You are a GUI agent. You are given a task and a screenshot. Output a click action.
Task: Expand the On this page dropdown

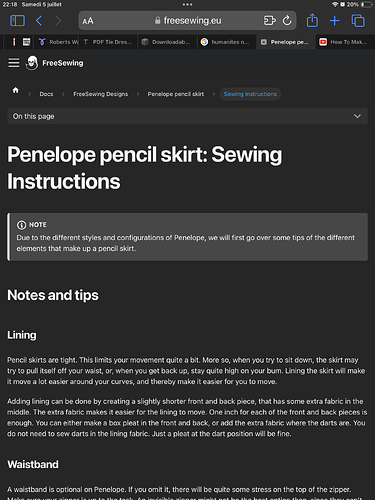(x=187, y=116)
